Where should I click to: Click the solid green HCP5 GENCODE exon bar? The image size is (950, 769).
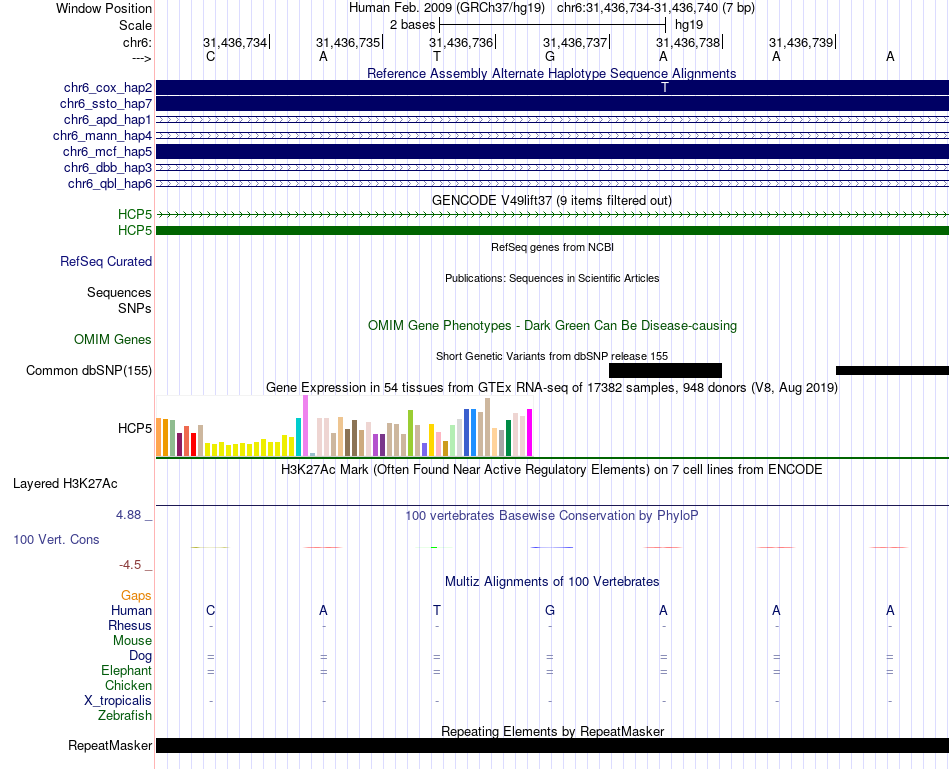point(552,230)
